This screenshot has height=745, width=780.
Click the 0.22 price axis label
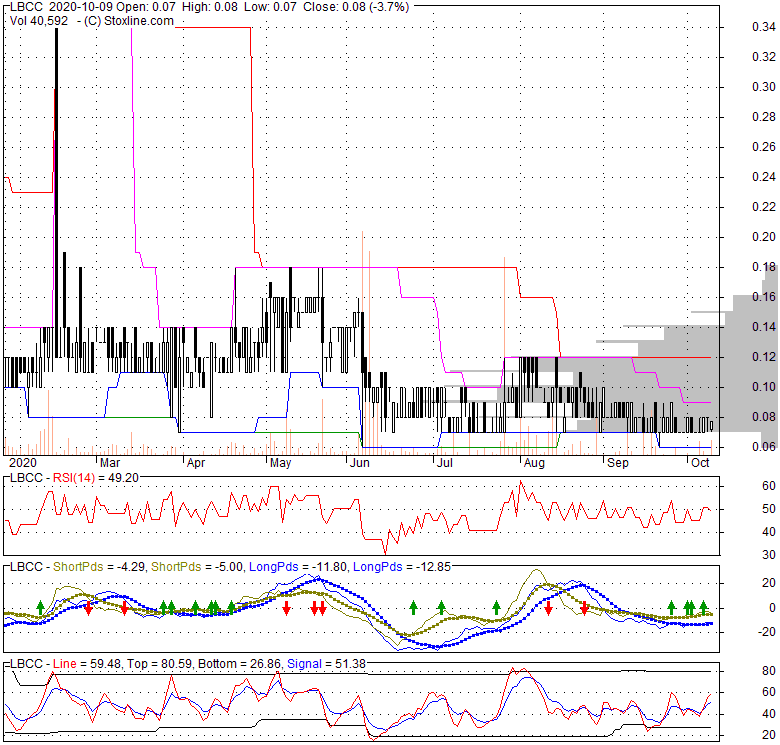(x=764, y=207)
